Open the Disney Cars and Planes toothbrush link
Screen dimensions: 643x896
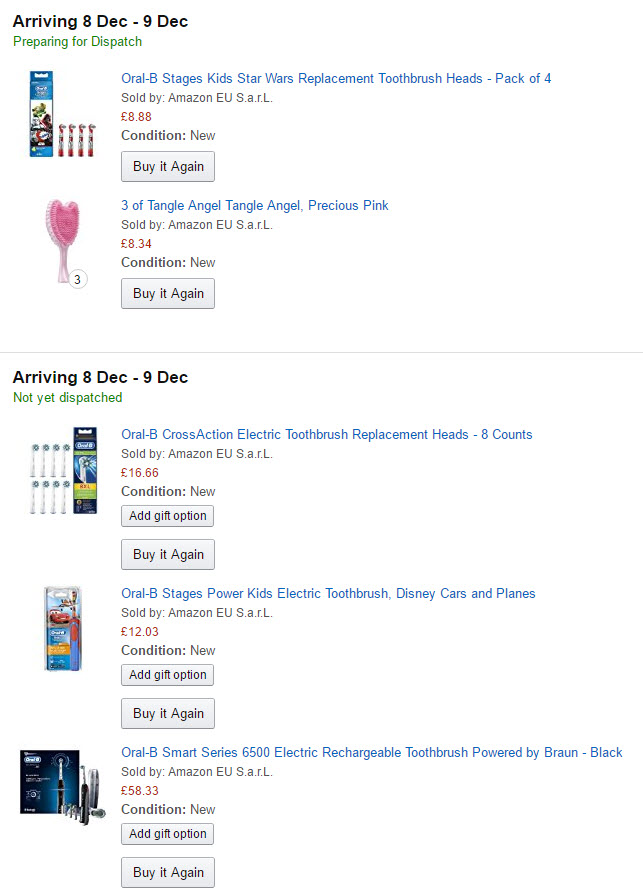328,593
